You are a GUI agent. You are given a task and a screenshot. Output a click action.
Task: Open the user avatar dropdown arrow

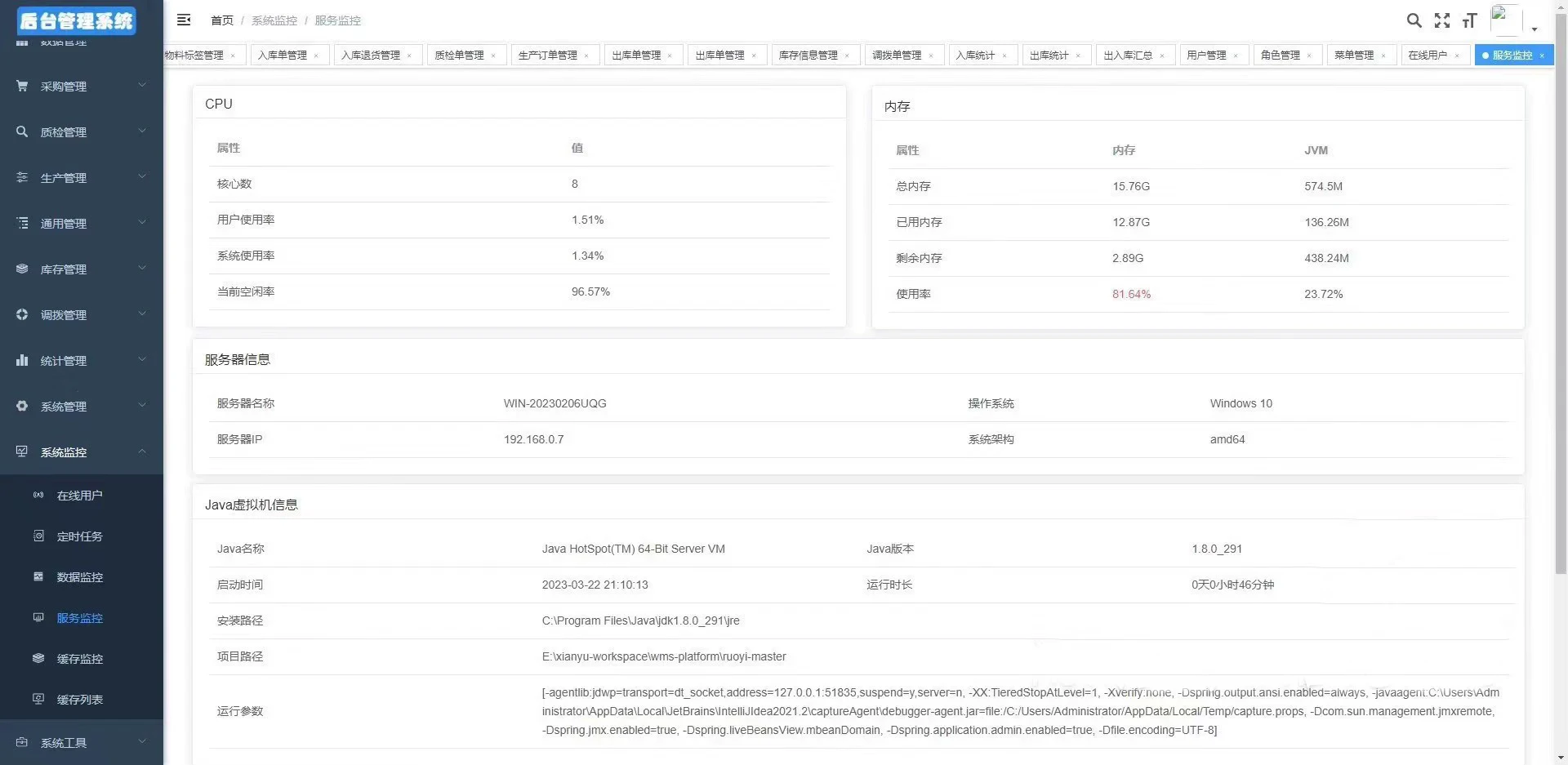point(1535,29)
